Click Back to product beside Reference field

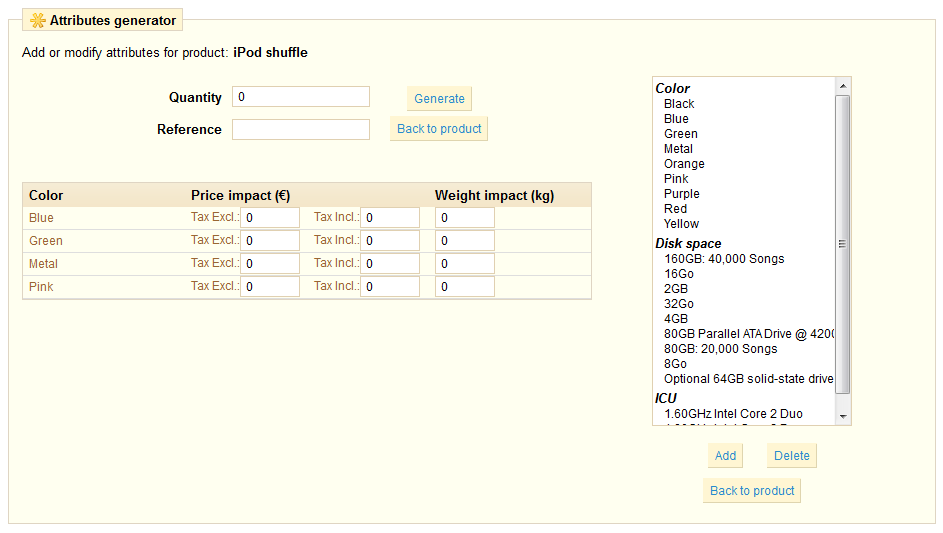[x=439, y=129]
